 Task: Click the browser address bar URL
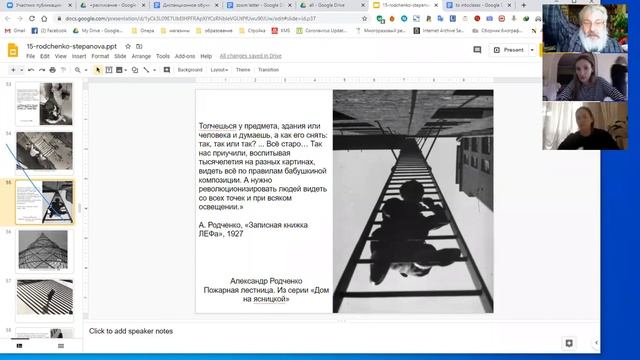coord(190,19)
